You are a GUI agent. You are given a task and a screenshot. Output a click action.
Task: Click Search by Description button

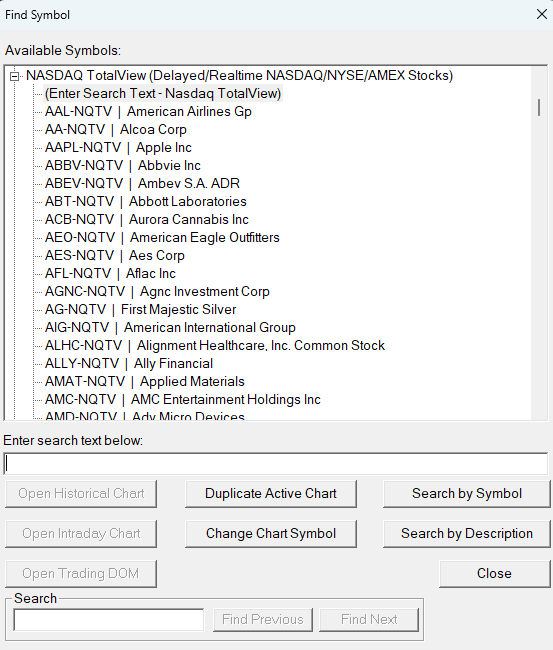(467, 534)
